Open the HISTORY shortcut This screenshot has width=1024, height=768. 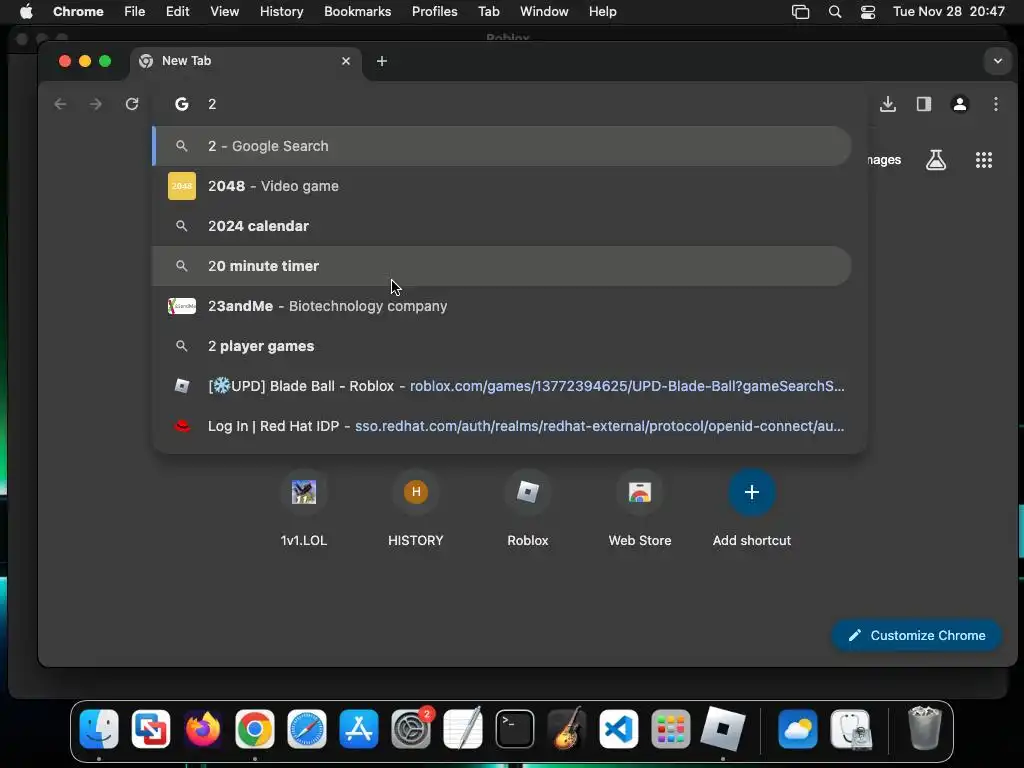pyautogui.click(x=416, y=509)
